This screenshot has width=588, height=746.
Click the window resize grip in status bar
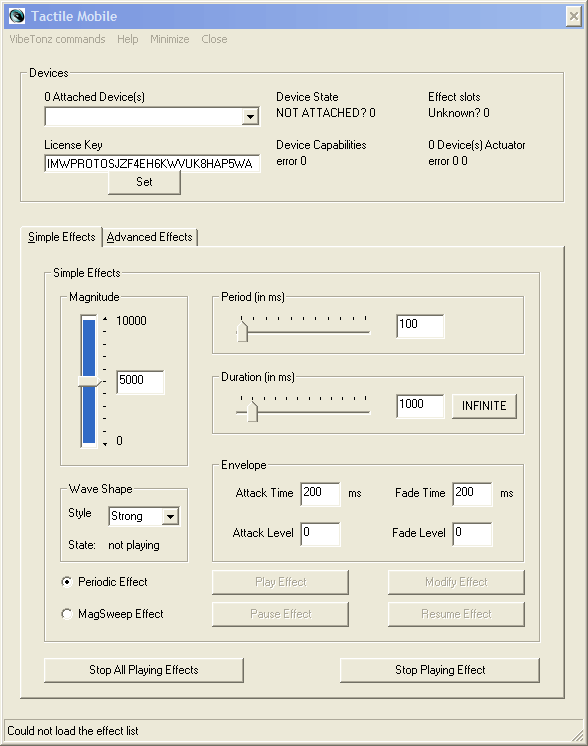[577, 736]
